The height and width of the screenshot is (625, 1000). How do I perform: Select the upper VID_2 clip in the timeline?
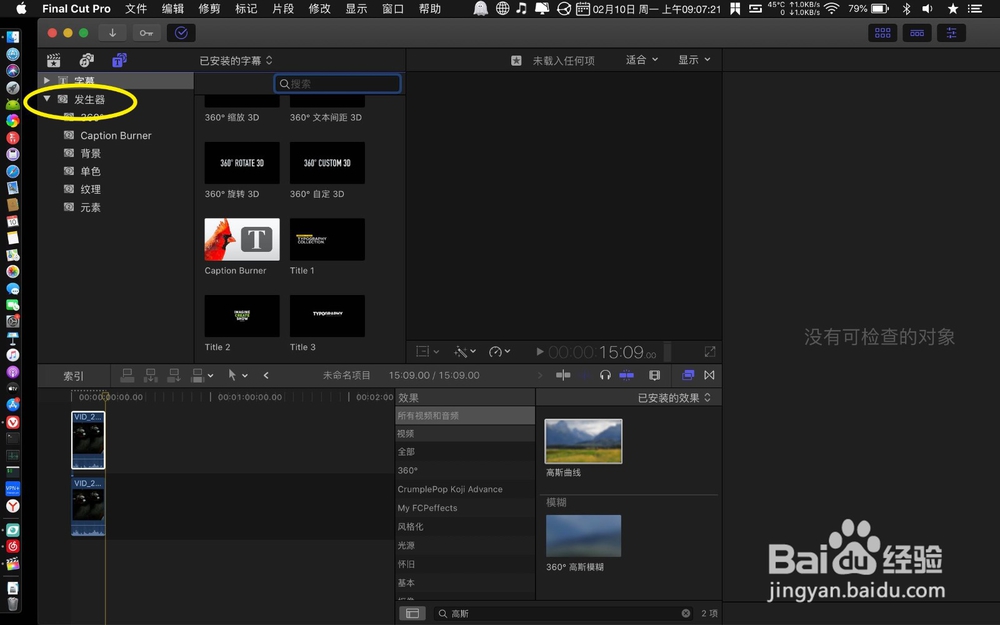tap(88, 440)
